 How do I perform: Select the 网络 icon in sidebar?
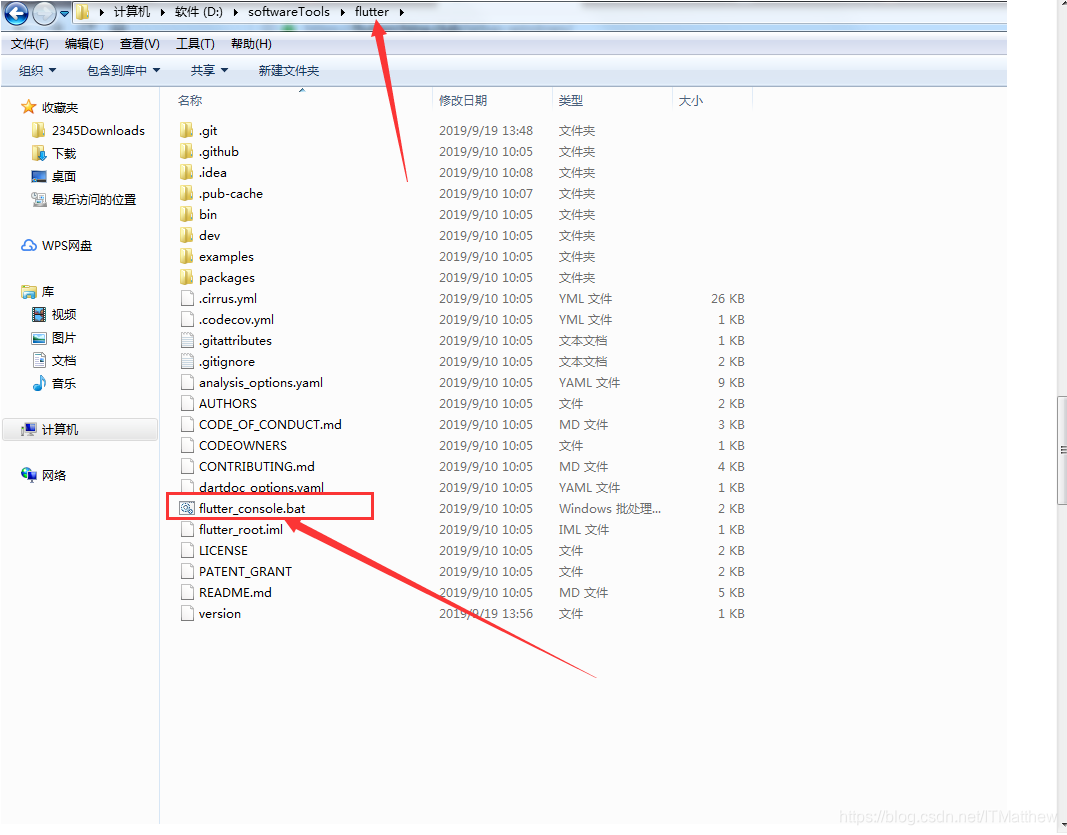pyautogui.click(x=29, y=475)
